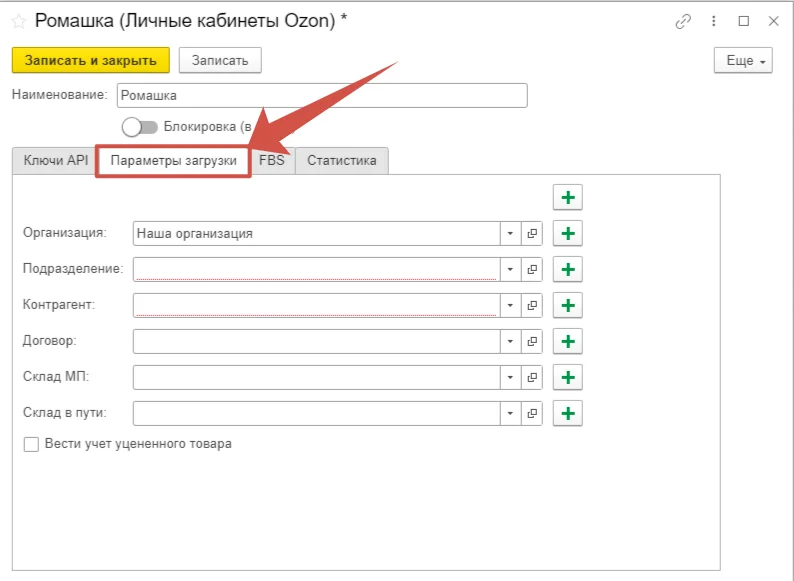
Task: Toggle the Блокировка switch
Action: pos(140,127)
